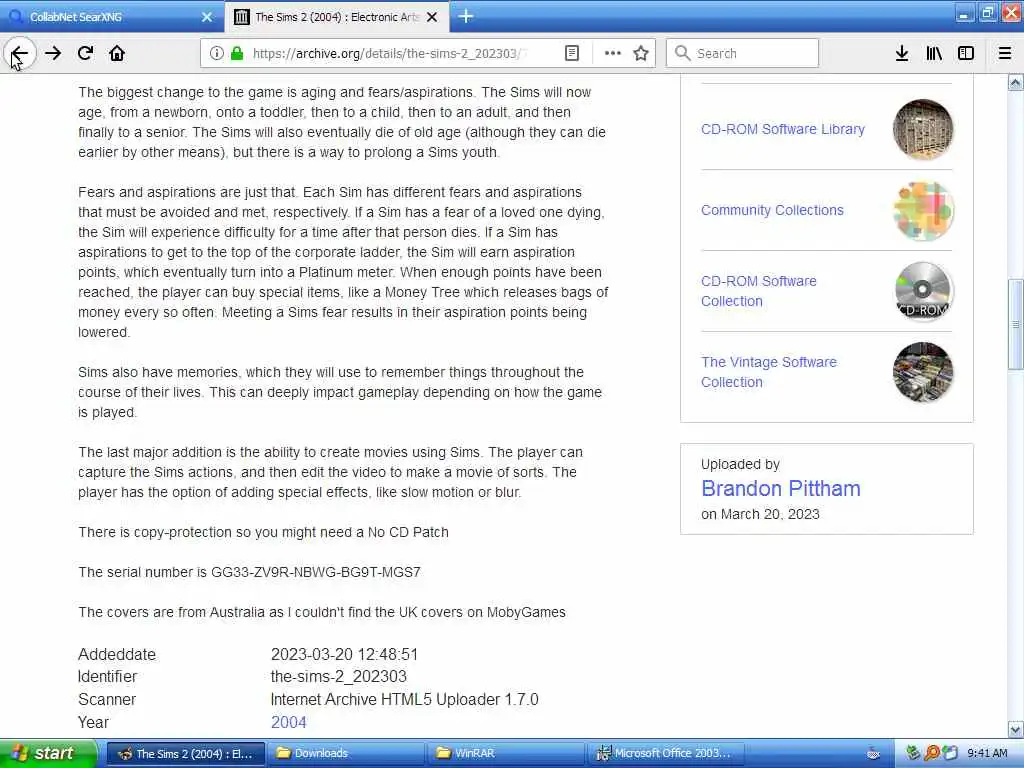The height and width of the screenshot is (768, 1024).
Task: Close the CollabNet SearXNG tab
Action: pos(207,17)
